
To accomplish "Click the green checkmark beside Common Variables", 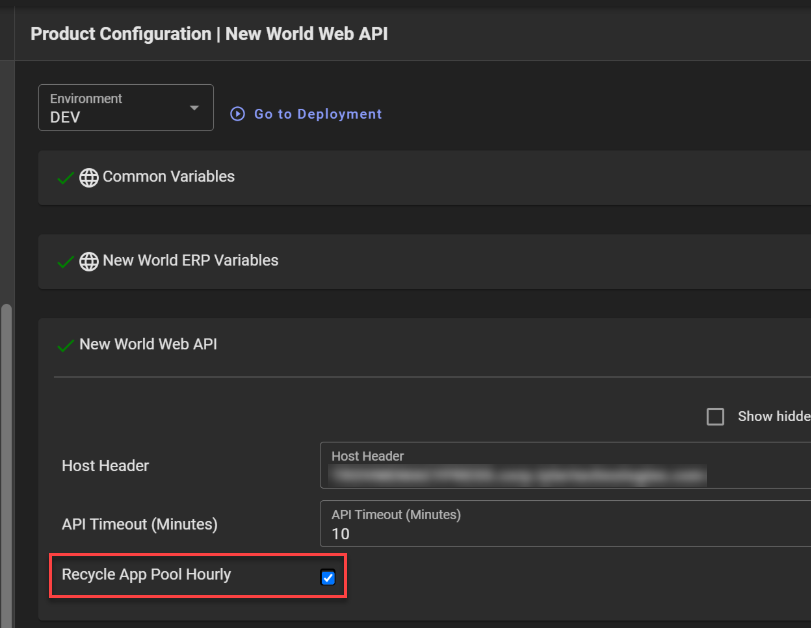I will click(x=66, y=178).
